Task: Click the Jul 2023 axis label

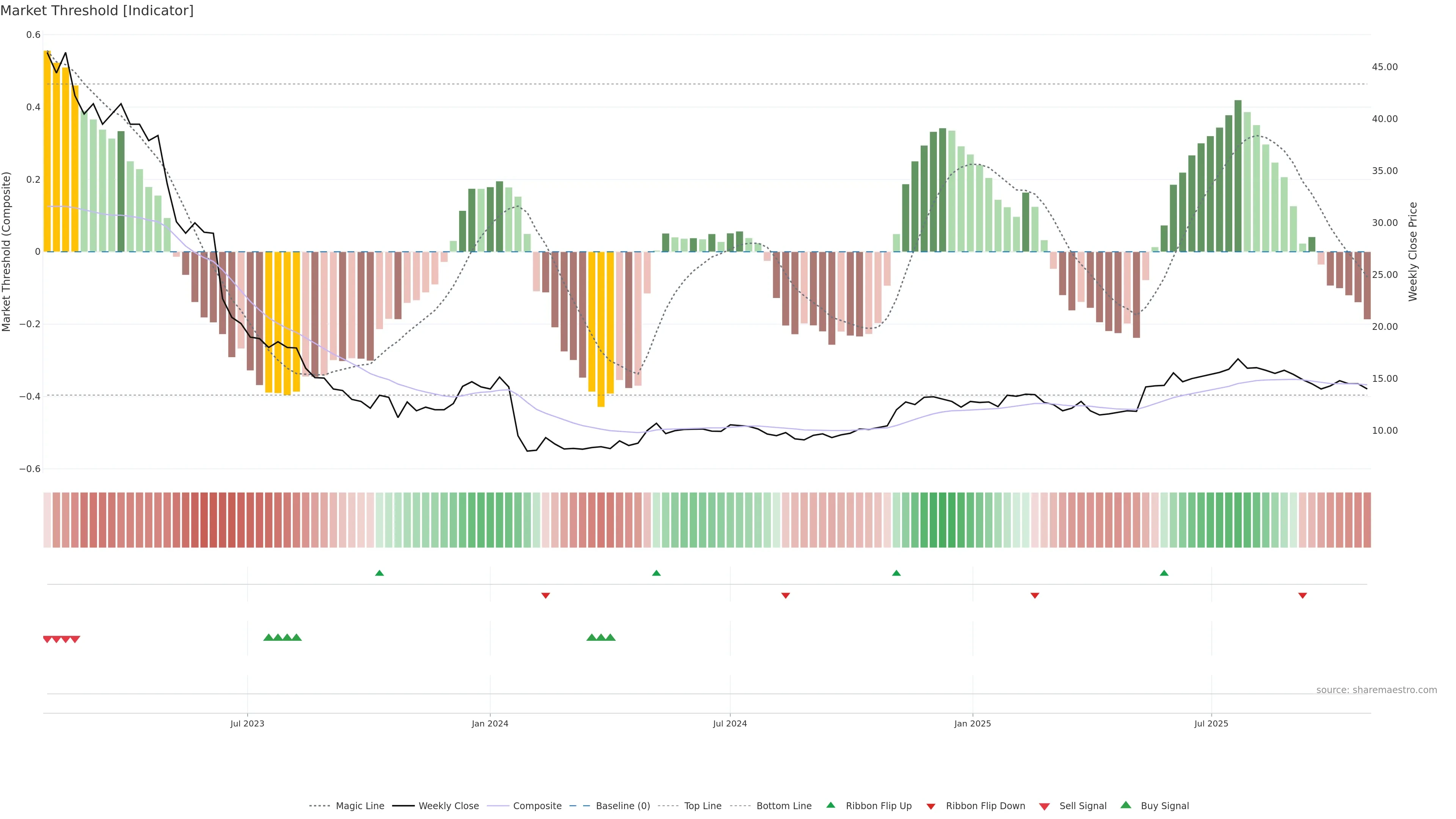Action: [247, 723]
